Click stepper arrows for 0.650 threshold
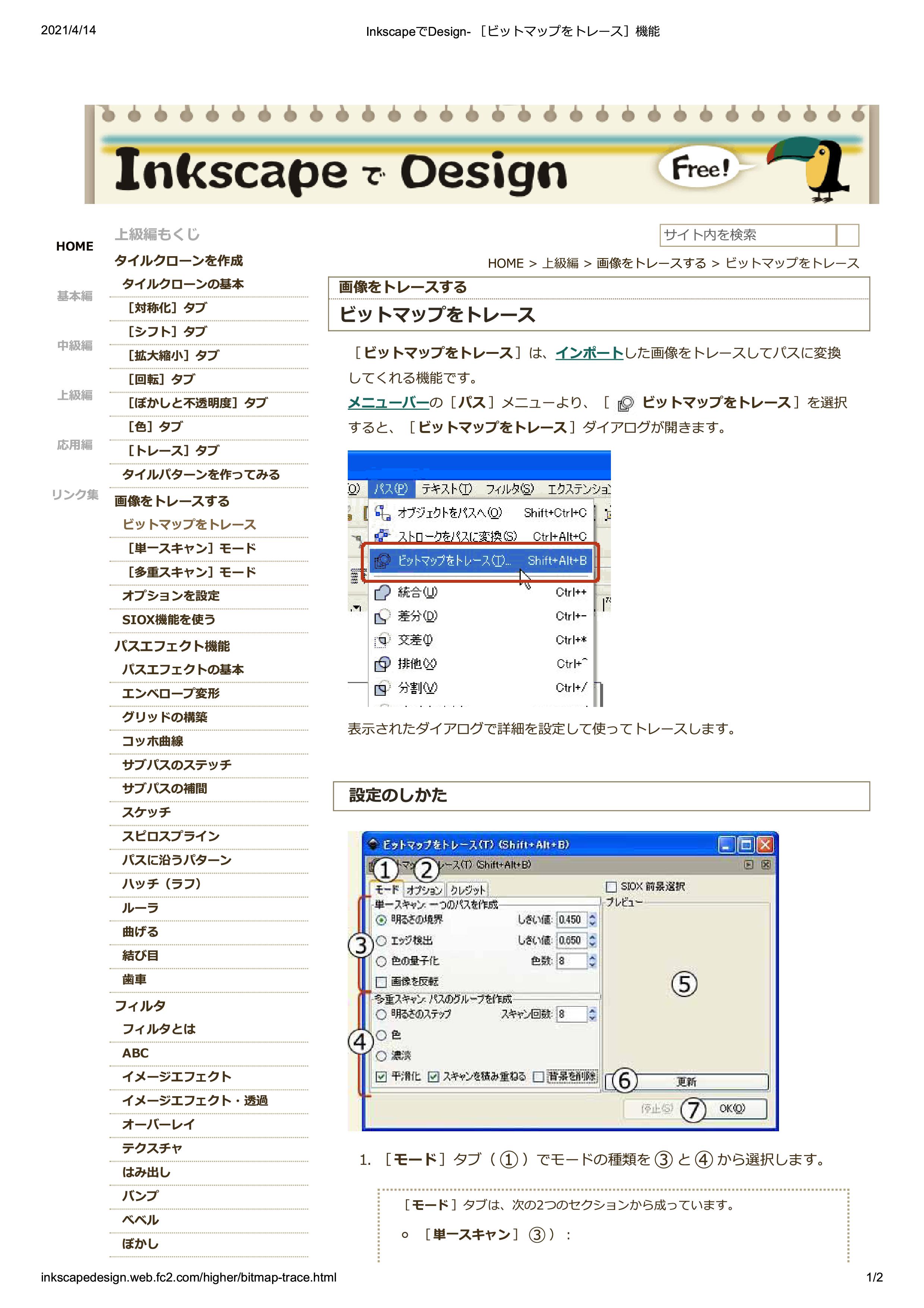924x1308 pixels. point(592,940)
